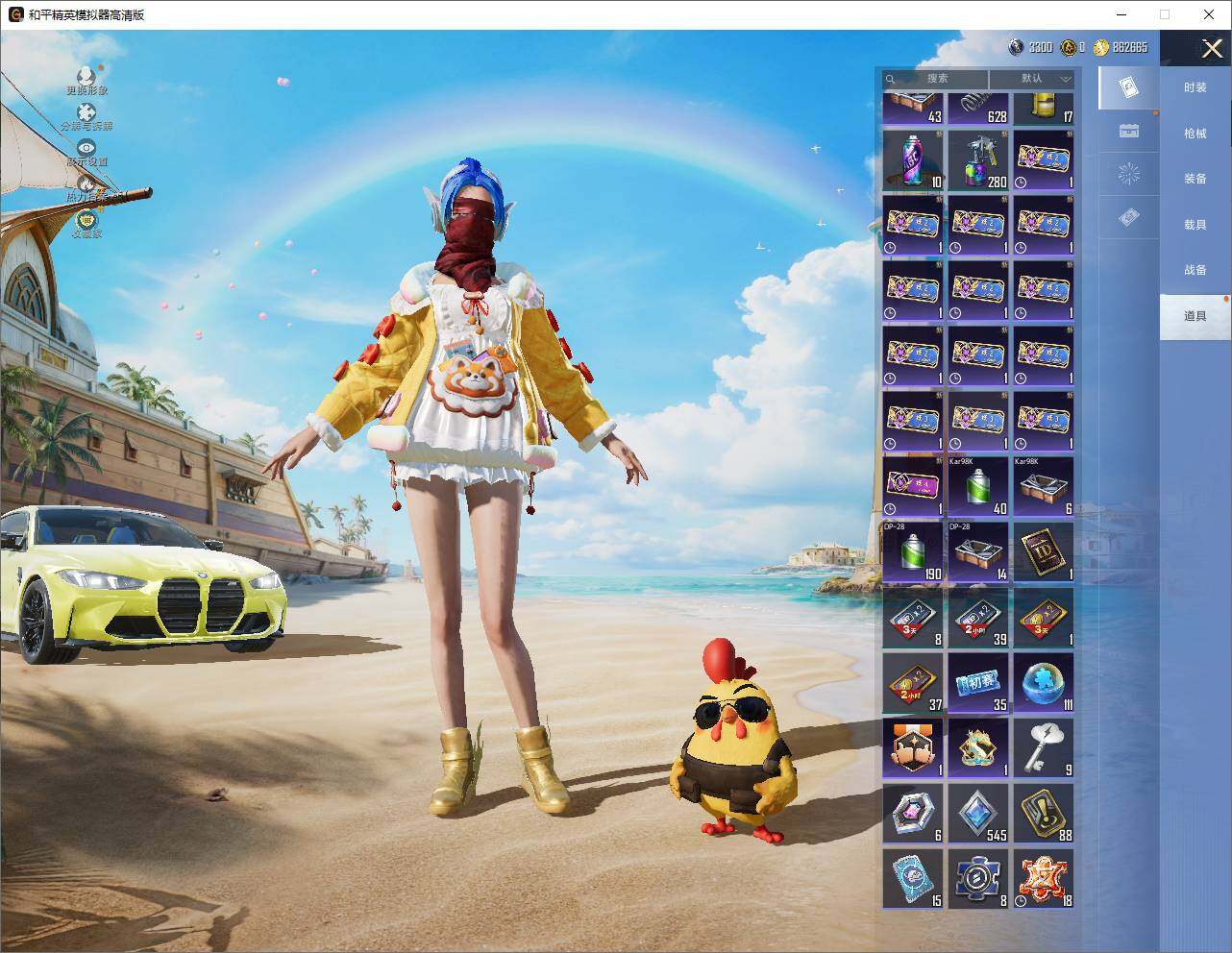Open the flame-shaped 热力 icon
Viewport: 1232px width, 953px height.
tap(86, 183)
